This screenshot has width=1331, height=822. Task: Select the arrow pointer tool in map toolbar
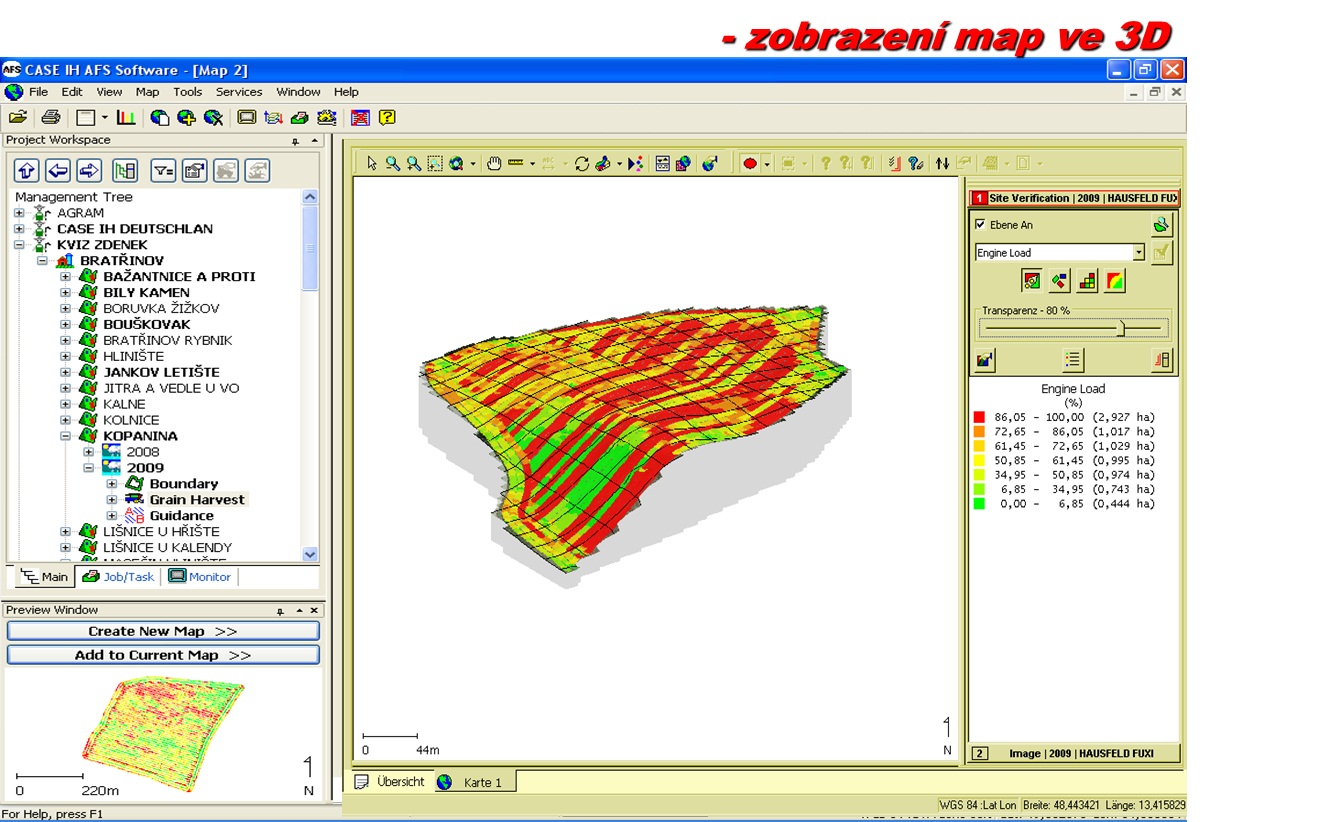pos(372,163)
